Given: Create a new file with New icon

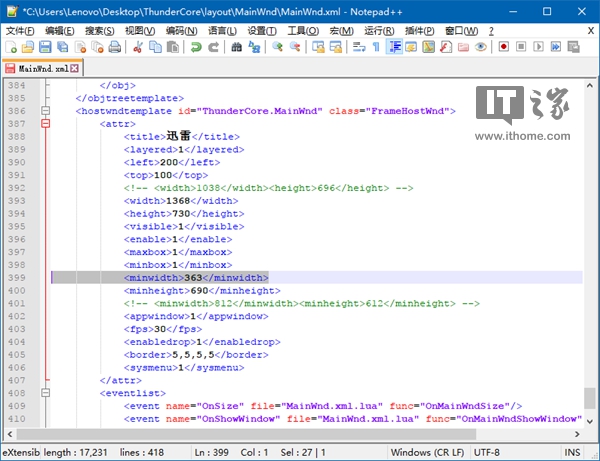Looking at the screenshot, I should (x=11, y=47).
